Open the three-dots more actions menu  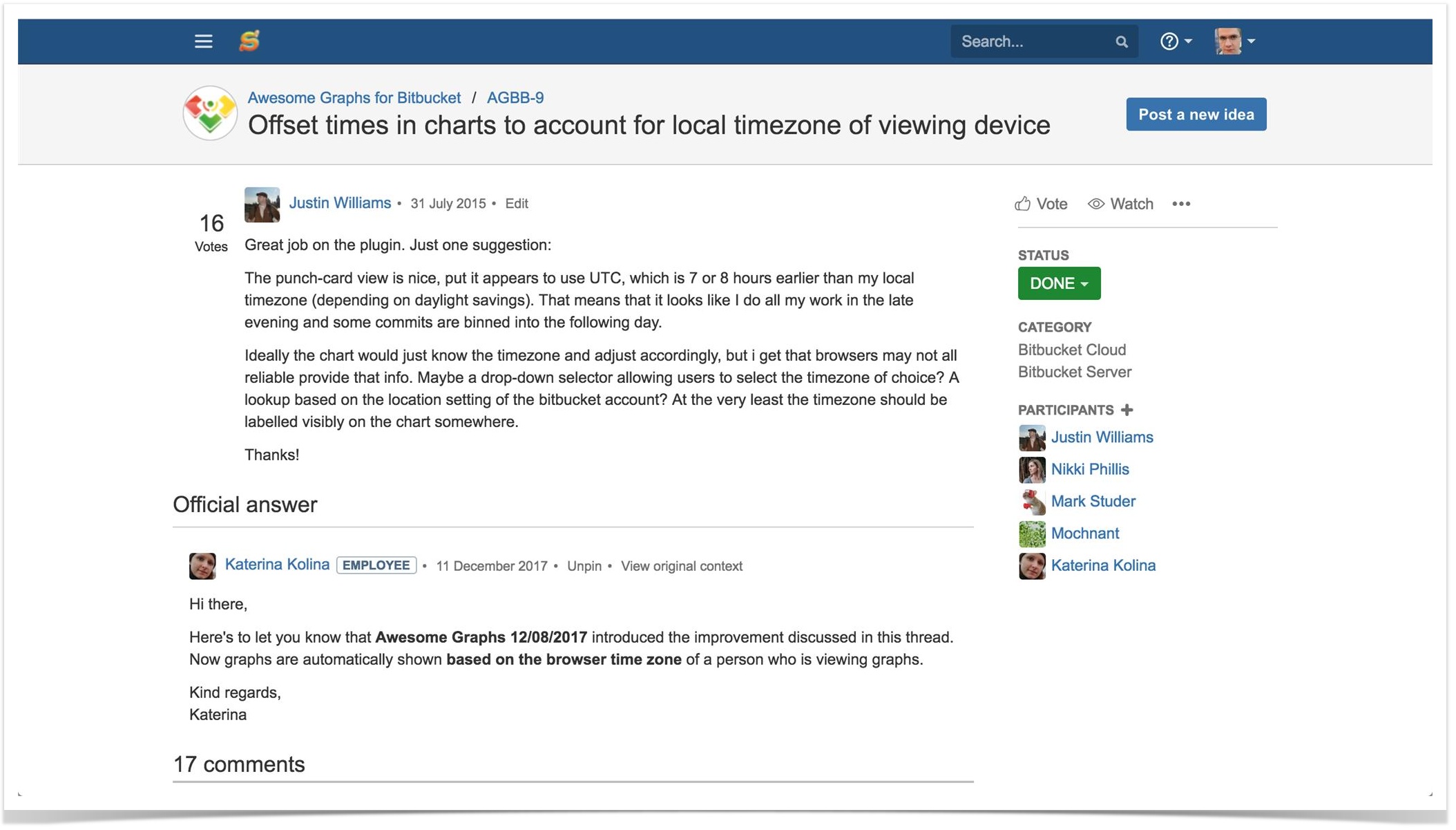pos(1181,204)
